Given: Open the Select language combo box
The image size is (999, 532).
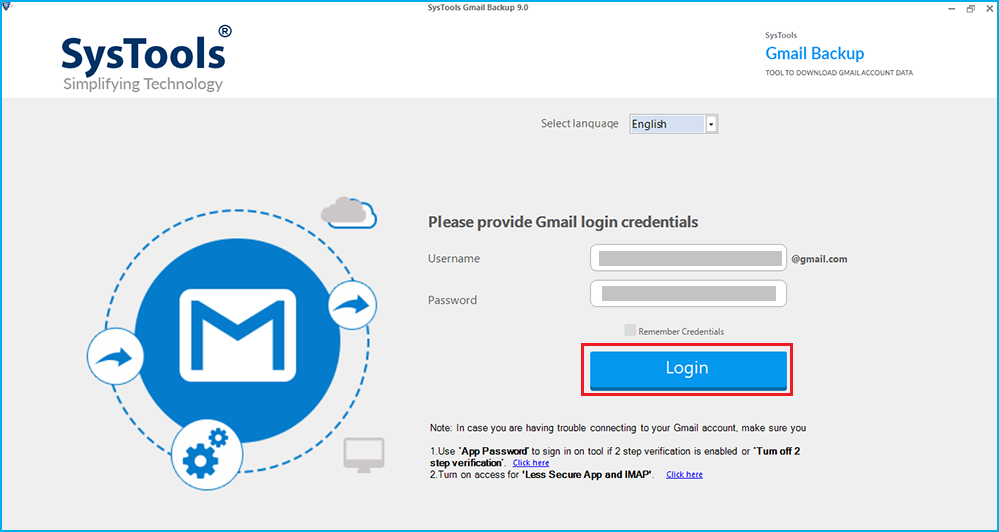Looking at the screenshot, I should 673,124.
